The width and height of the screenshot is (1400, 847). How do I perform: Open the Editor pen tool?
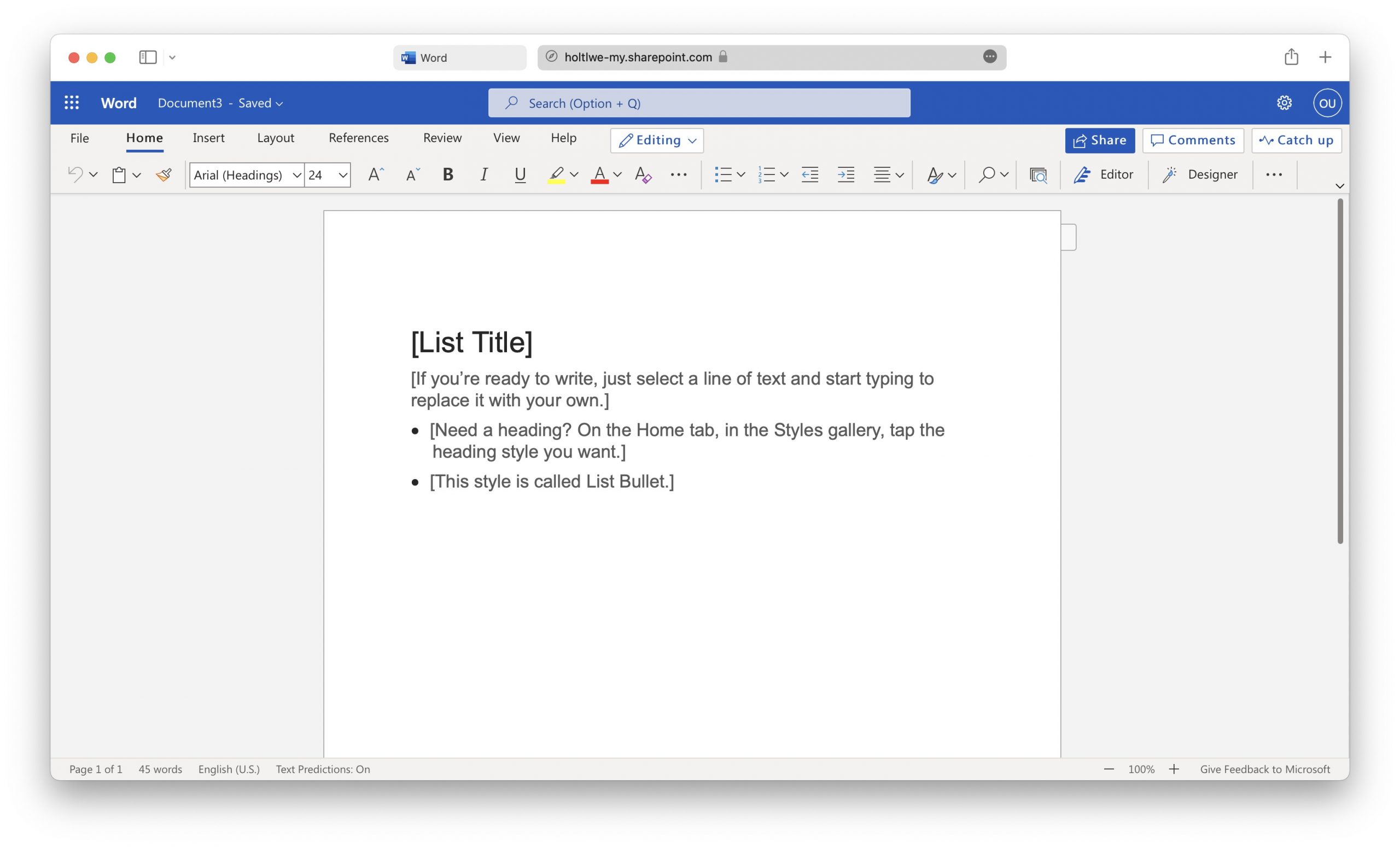pos(1104,174)
